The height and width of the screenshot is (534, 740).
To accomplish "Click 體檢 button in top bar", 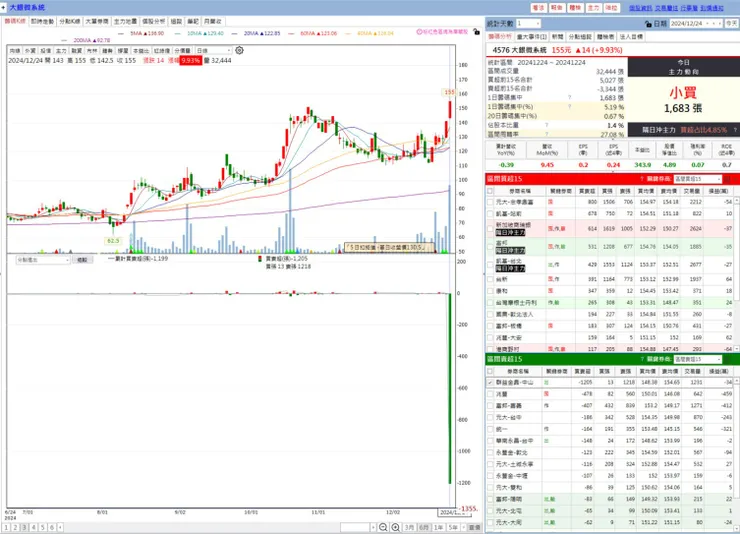I will tap(575, 8).
